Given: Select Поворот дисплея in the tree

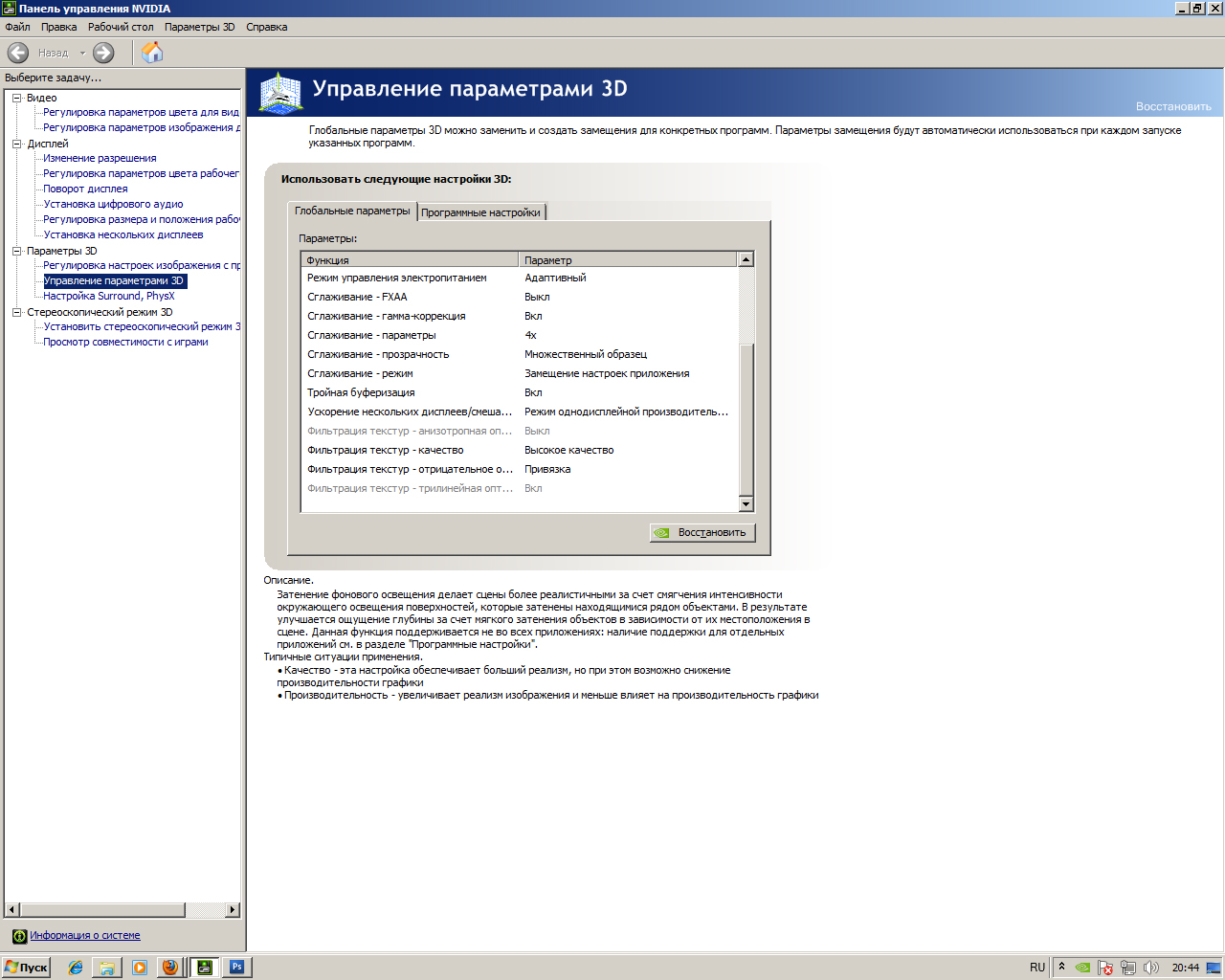Looking at the screenshot, I should pyautogui.click(x=85, y=189).
